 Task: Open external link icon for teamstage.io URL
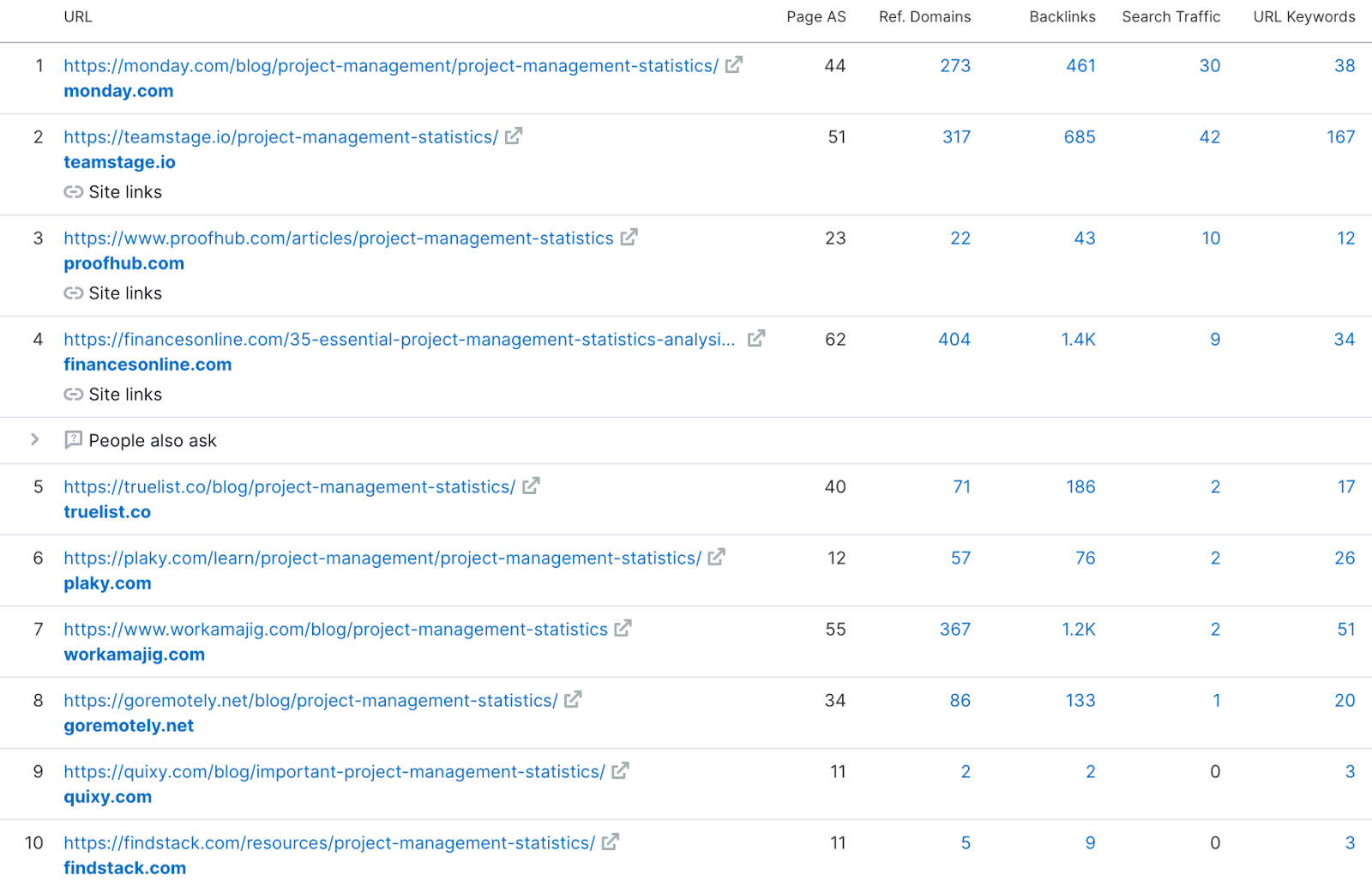pos(513,136)
